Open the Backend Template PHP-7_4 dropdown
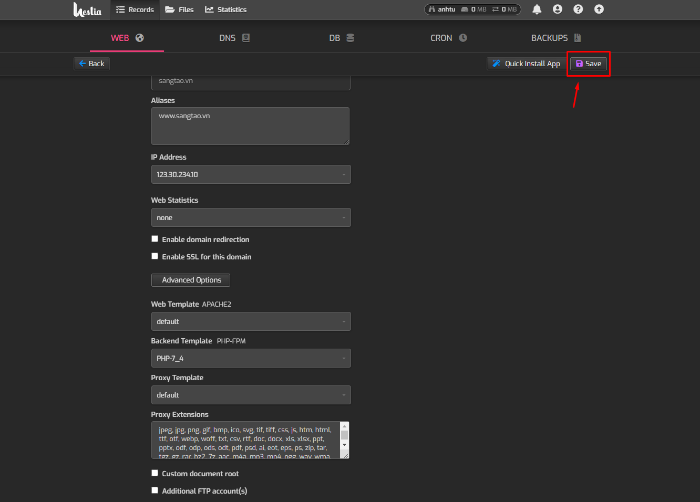The height and width of the screenshot is (502, 700). tap(250, 358)
